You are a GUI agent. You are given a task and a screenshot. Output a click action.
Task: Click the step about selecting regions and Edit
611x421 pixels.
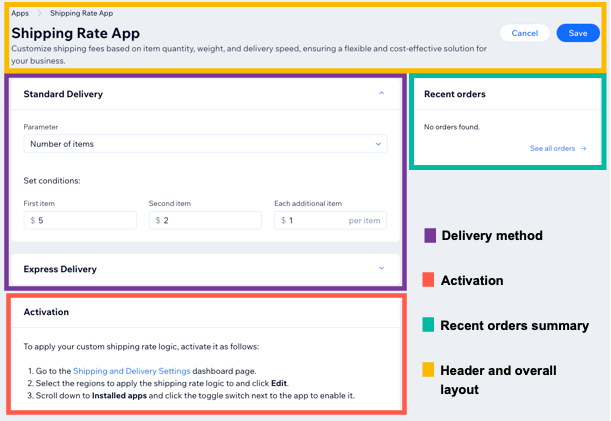click(158, 383)
